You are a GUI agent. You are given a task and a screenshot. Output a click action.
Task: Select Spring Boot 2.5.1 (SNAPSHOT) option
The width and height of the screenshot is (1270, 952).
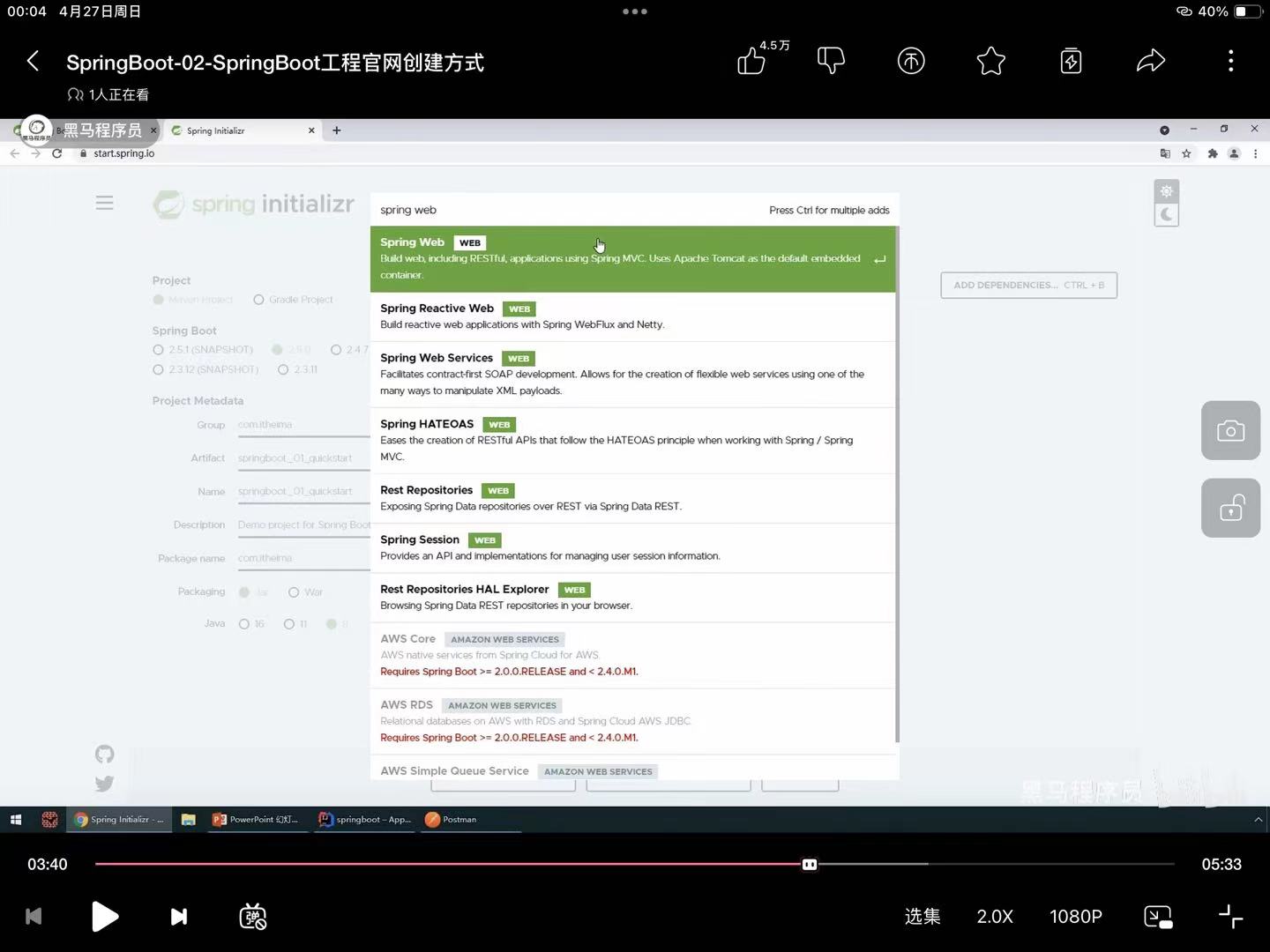click(158, 350)
